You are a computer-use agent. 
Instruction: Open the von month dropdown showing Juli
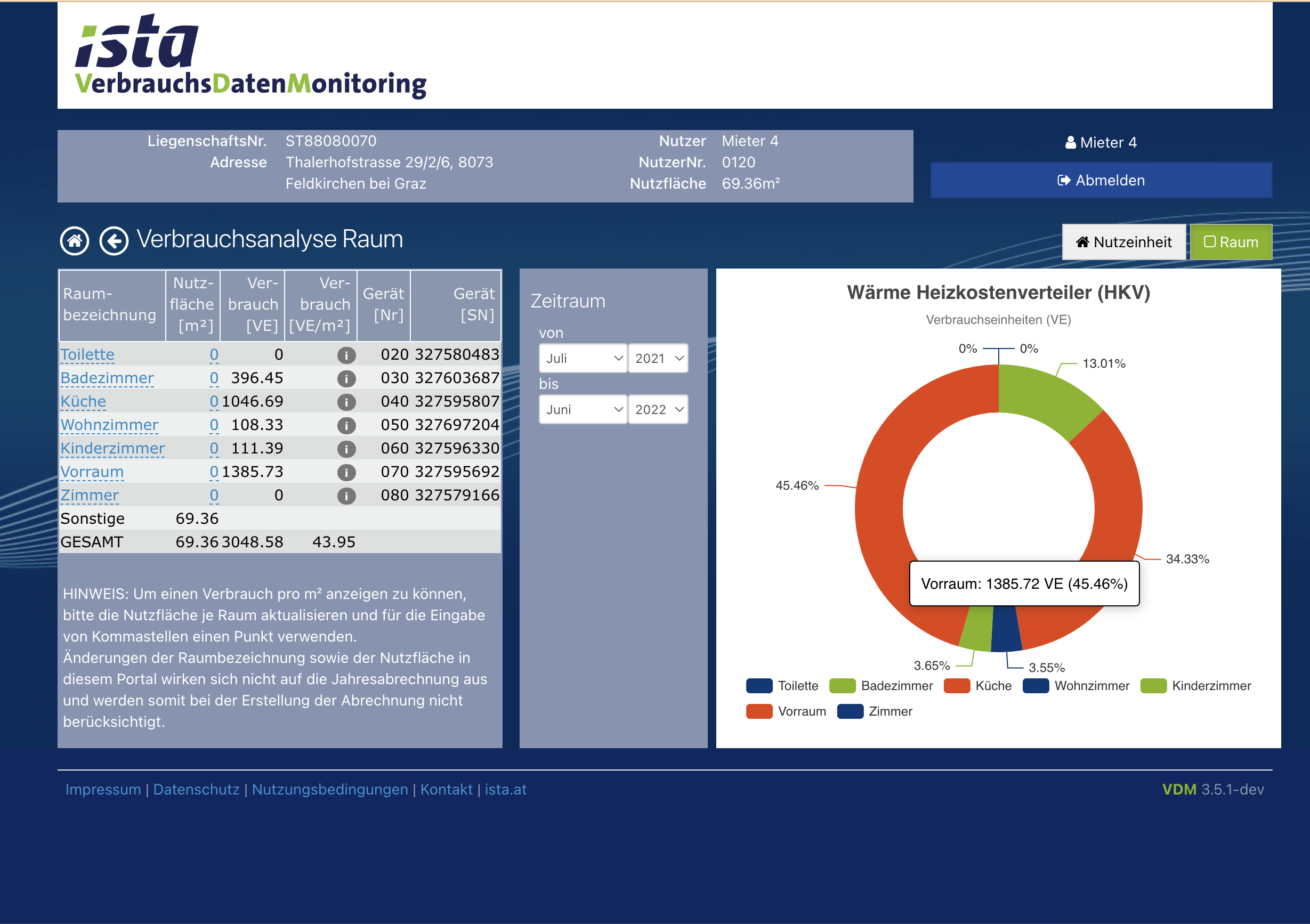tap(583, 358)
